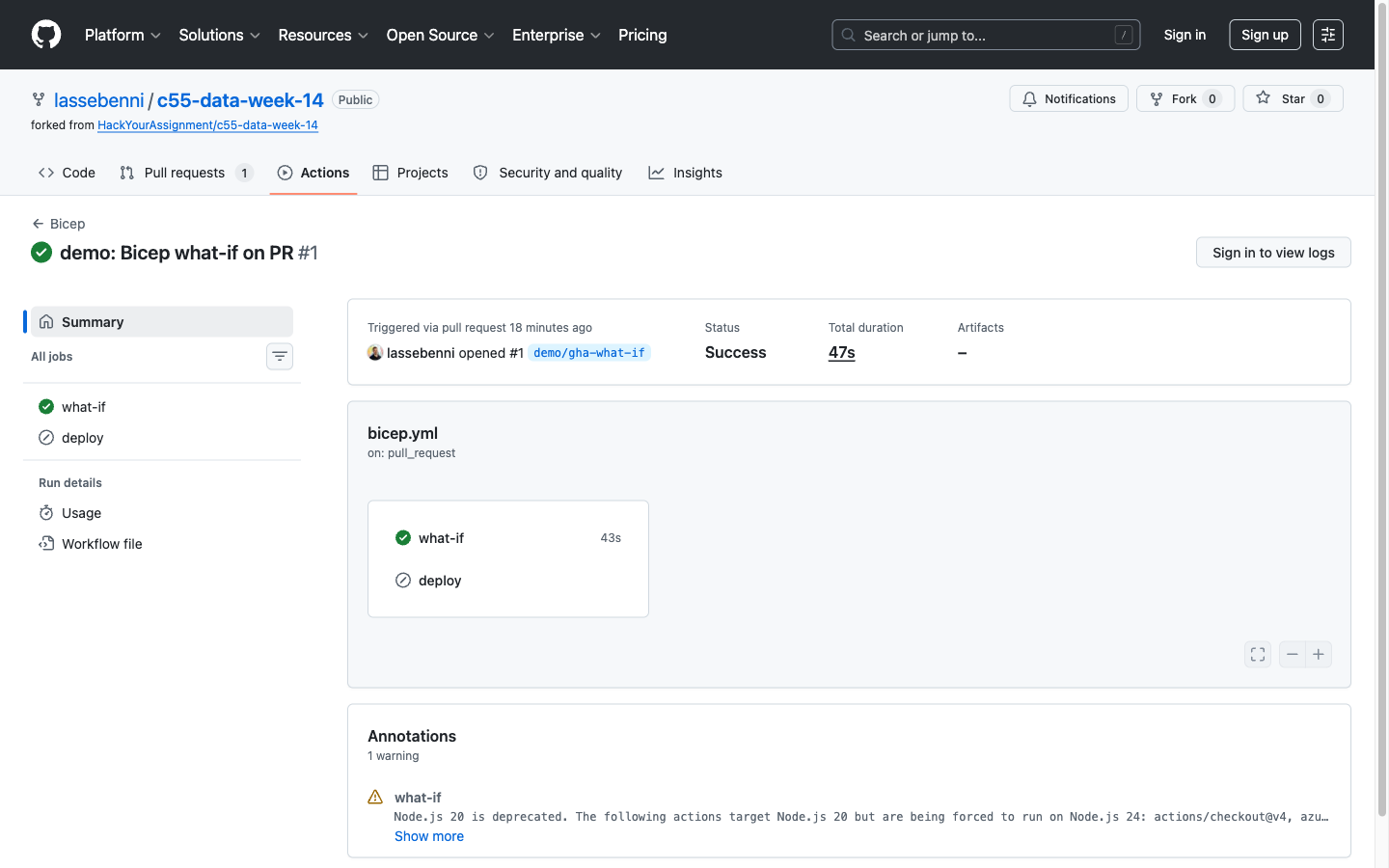Click the star icon
The image size is (1389, 868).
1264,98
